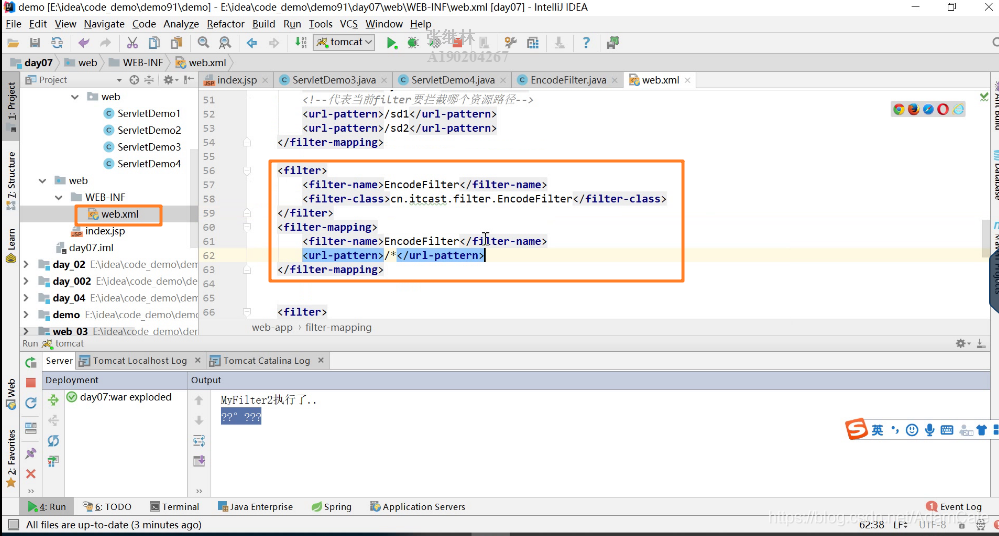Toggle soft-wrap icon in Output pane
Viewport: 999px width, 536px height.
199,441
